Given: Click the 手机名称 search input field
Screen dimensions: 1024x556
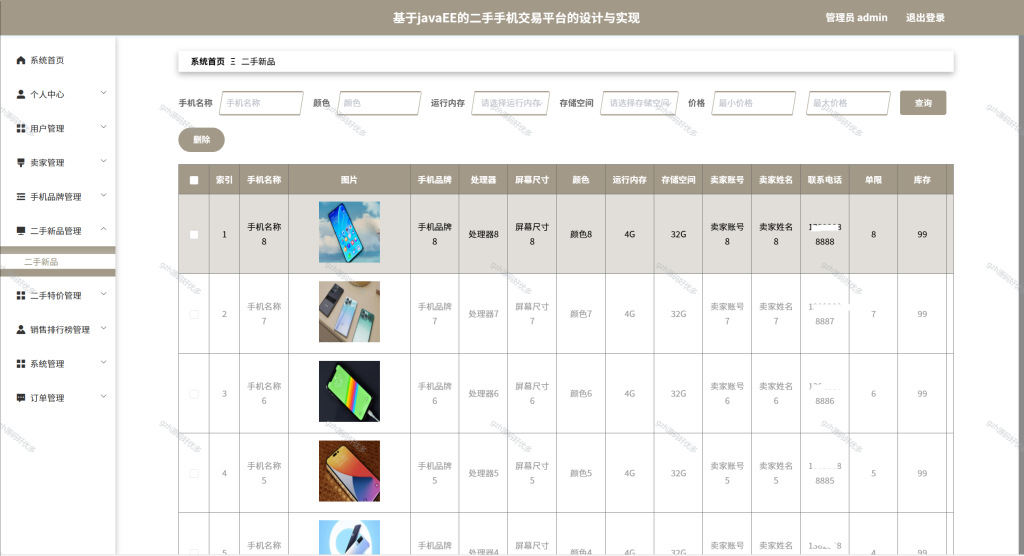Looking at the screenshot, I should click(261, 103).
